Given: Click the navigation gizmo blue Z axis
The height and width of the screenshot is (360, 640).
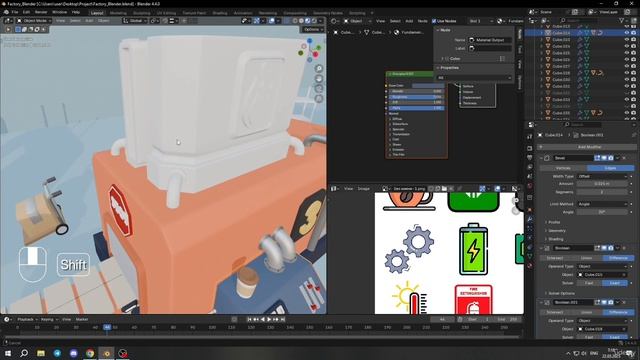Looking at the screenshot, I should [x=309, y=41].
